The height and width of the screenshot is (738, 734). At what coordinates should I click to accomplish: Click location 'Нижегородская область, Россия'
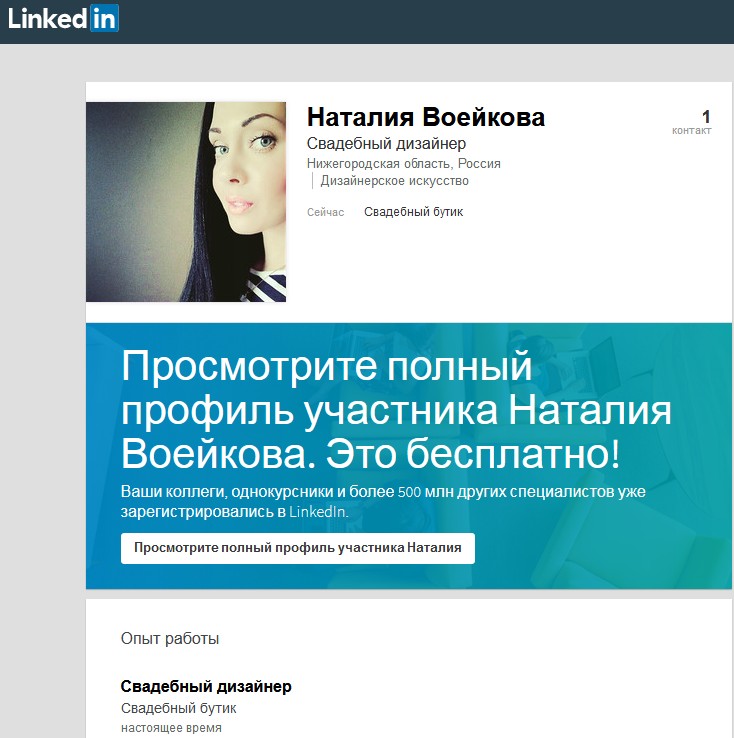point(404,163)
